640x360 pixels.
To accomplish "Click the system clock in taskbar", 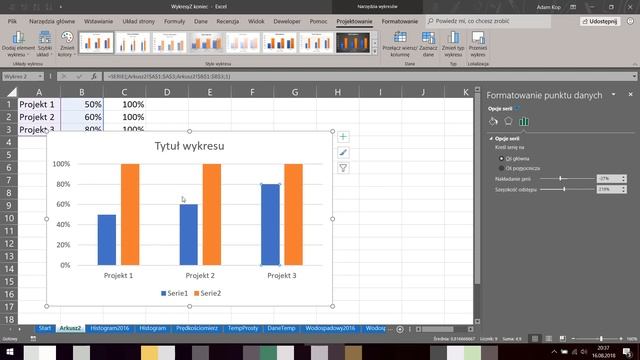I will 603,352.
